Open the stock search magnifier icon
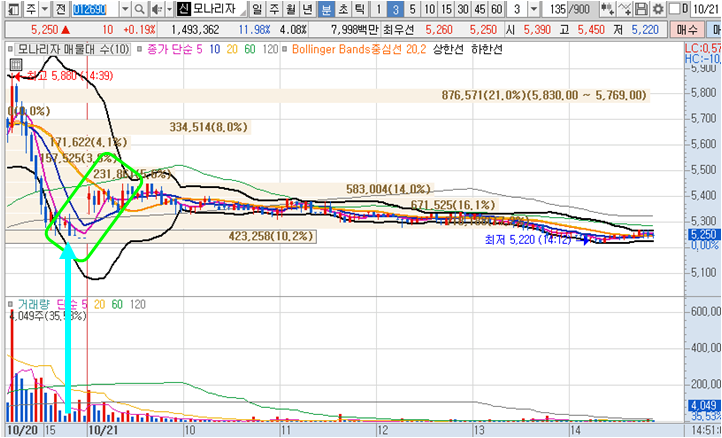Screen dimensions: 722x438 (x=139, y=9)
